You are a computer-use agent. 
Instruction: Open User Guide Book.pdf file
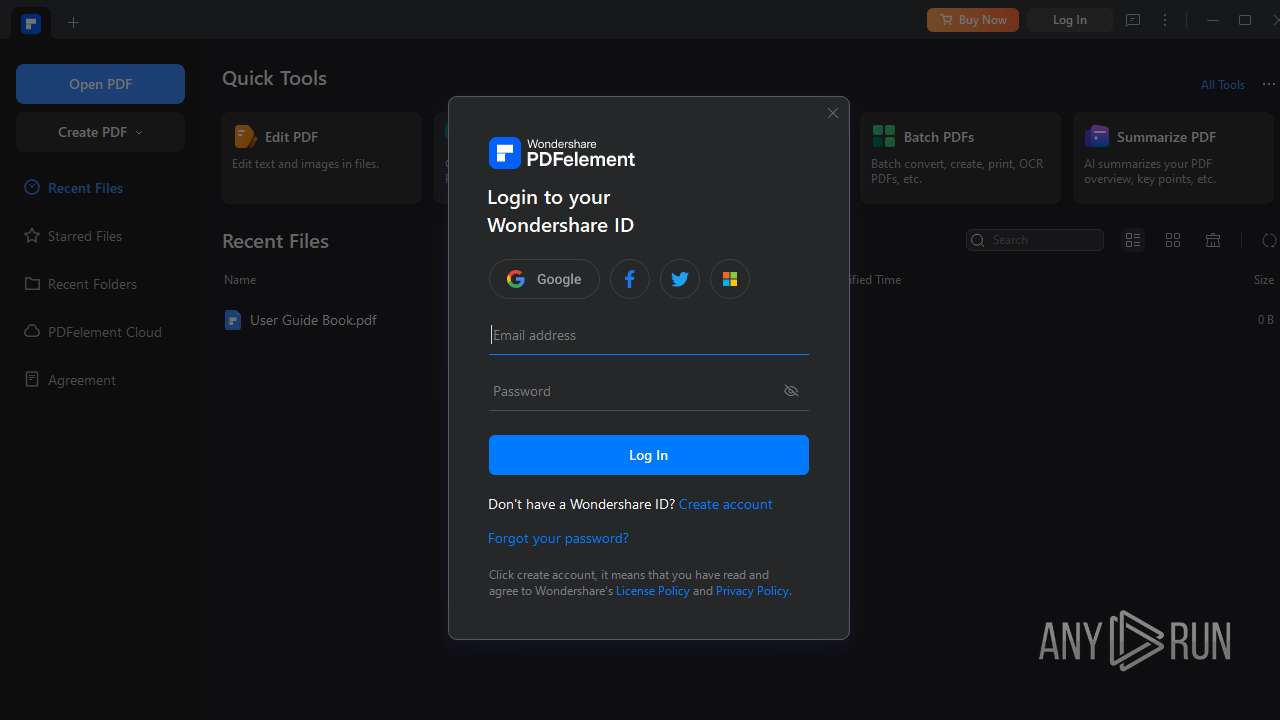313,320
